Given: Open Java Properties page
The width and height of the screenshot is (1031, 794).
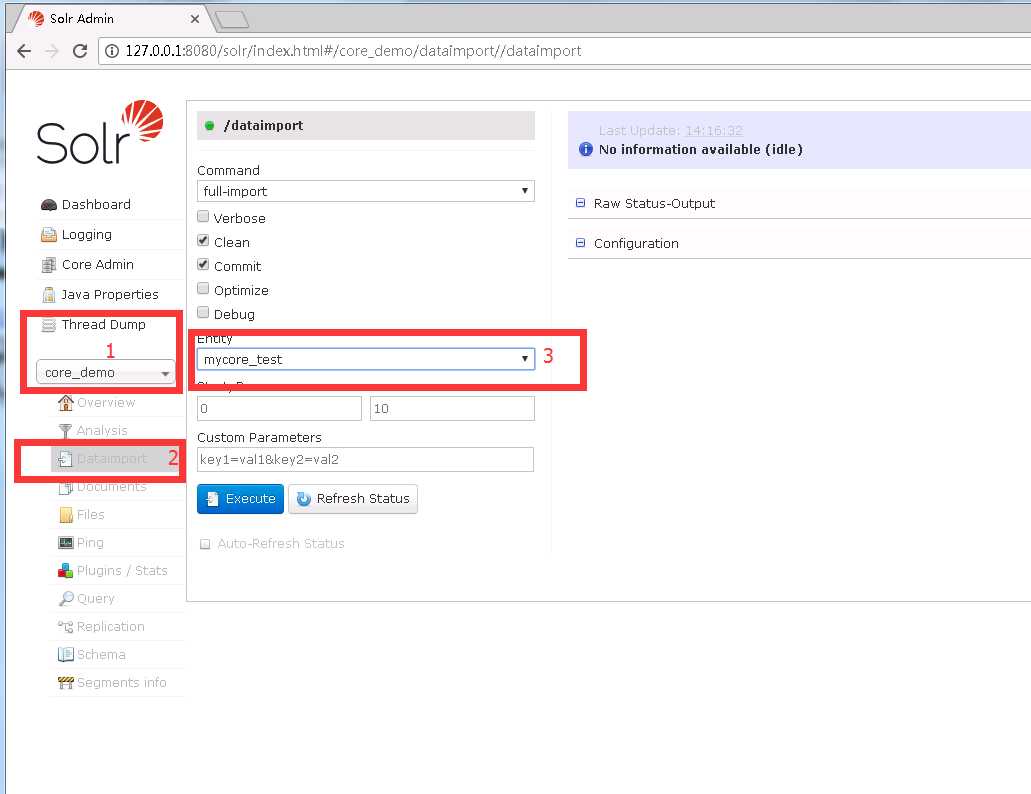Looking at the screenshot, I should tap(110, 294).
